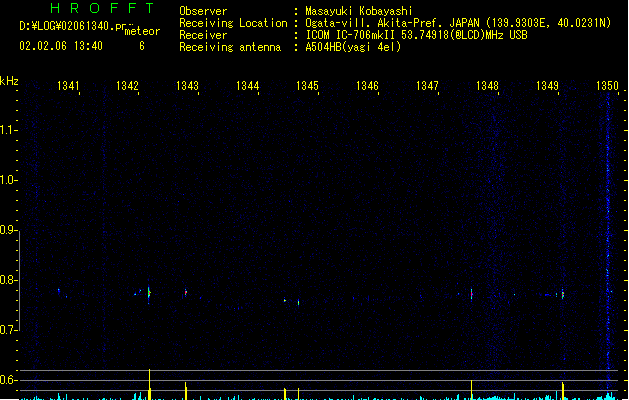Viewport: 629px width, 400px height.
Task: Click the kHz frequency axis unit label
Action: [9, 81]
